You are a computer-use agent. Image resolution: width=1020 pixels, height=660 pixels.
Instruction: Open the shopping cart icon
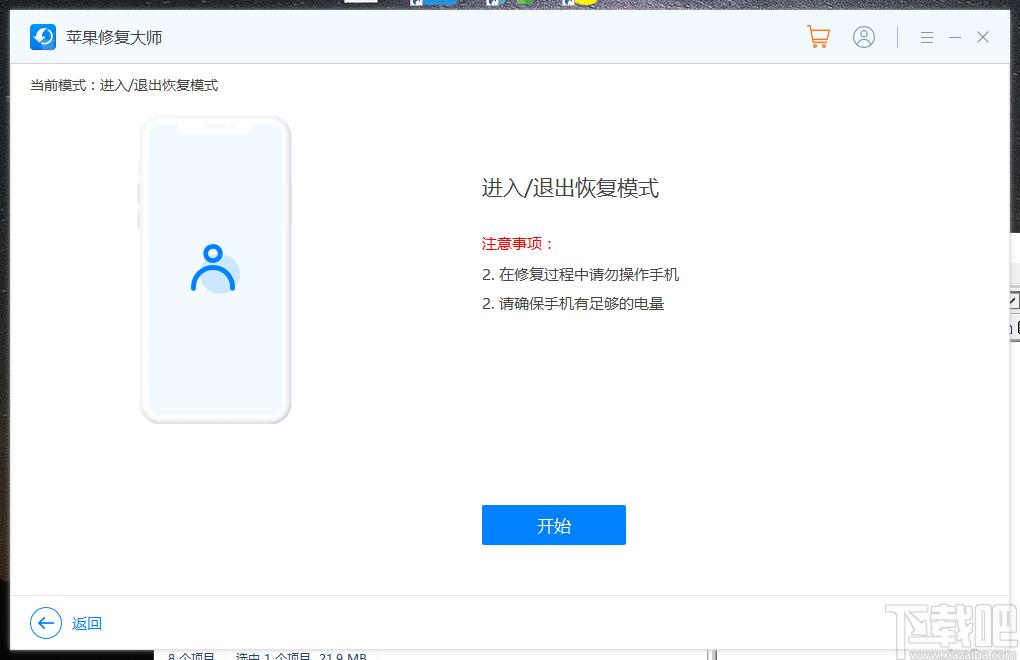(818, 36)
